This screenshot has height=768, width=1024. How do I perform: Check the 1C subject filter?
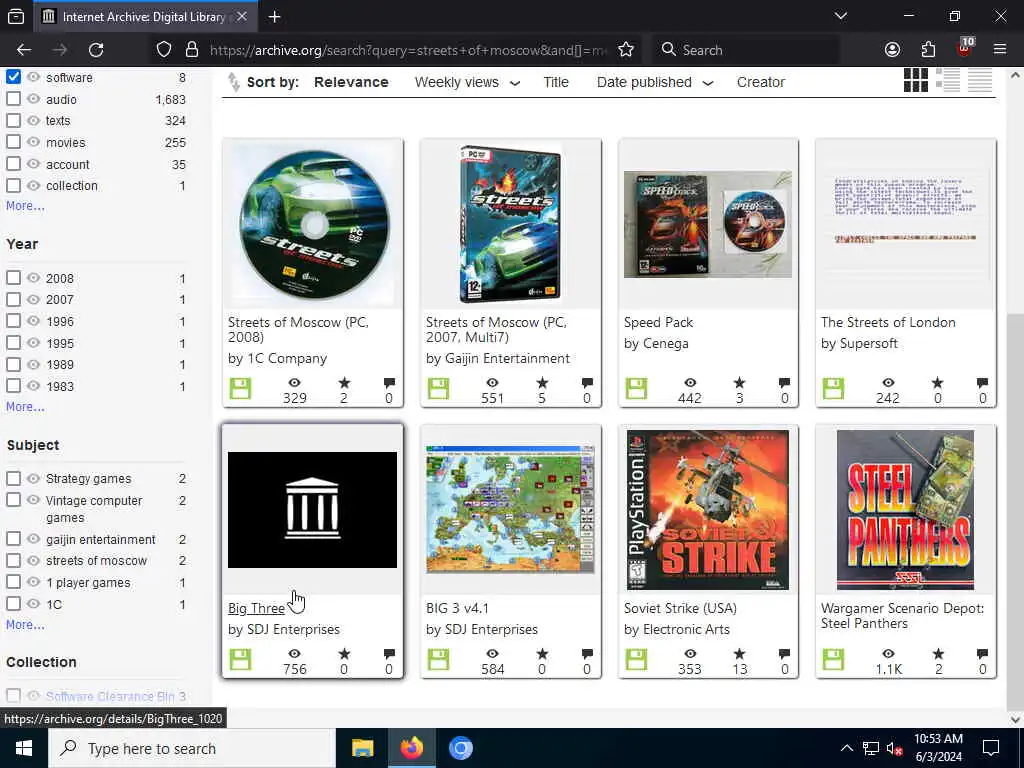(13, 604)
